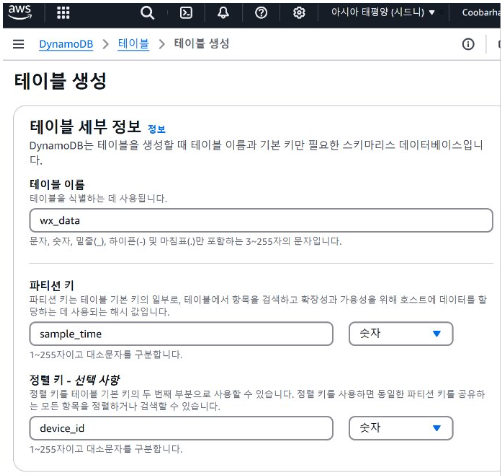
Task: Click the 테이블을 식별하는 데 사용됩니다 hint
Action: pyautogui.click(x=98, y=199)
